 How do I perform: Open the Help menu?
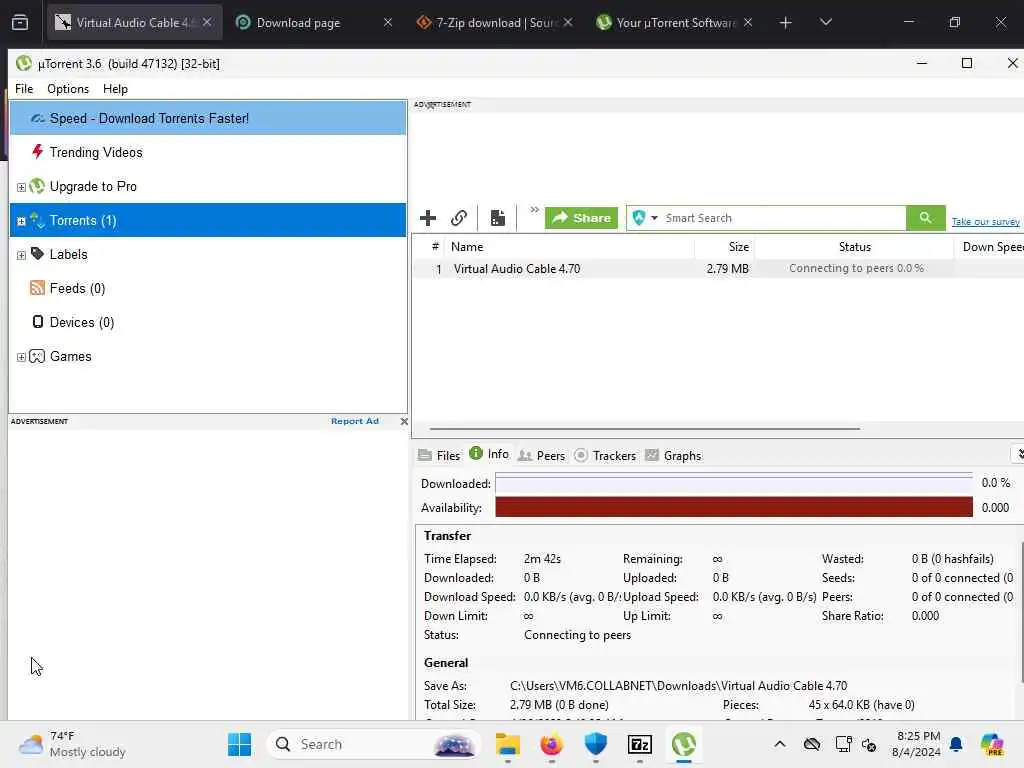coord(116,89)
